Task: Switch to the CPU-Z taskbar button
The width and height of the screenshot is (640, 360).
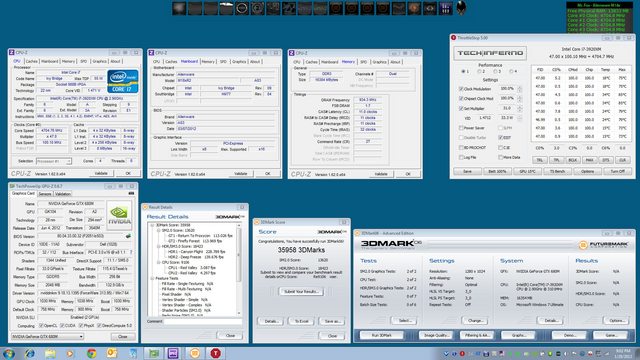Action: pyautogui.click(x=173, y=353)
